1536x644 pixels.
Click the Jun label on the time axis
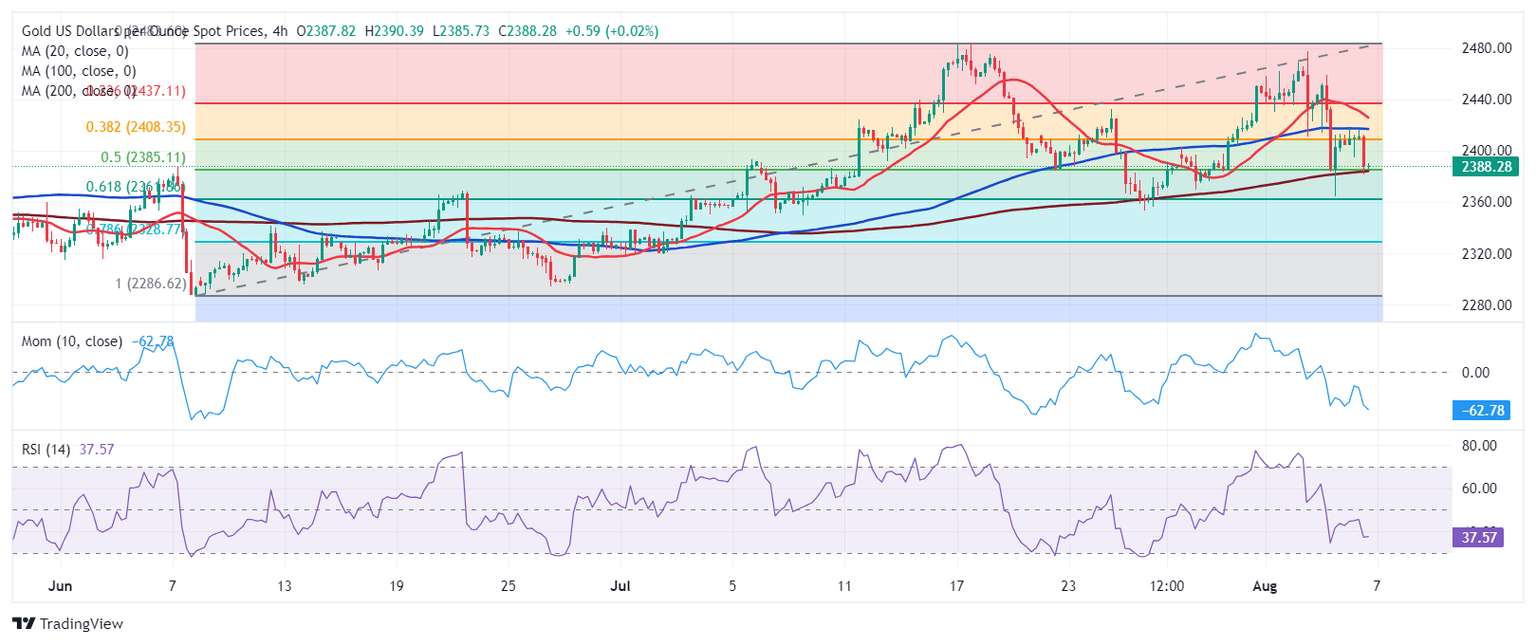pos(61,586)
